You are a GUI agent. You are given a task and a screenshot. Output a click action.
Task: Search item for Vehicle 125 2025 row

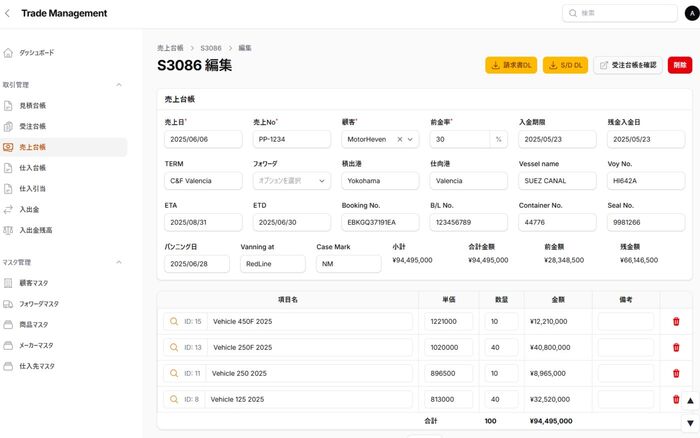point(174,399)
